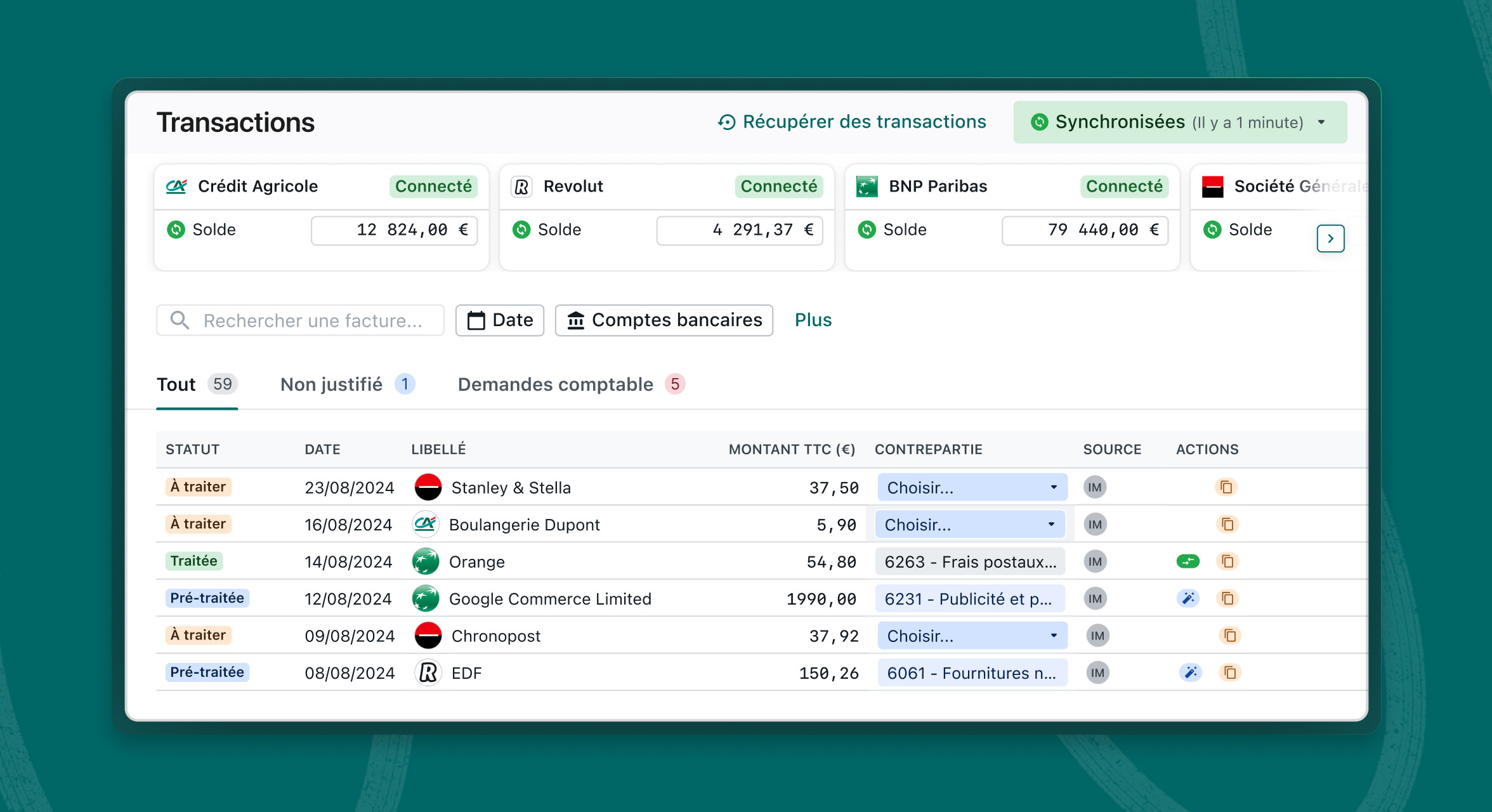Click the copy icon in Stanley & Stella row
The image size is (1492, 812).
[1226, 487]
